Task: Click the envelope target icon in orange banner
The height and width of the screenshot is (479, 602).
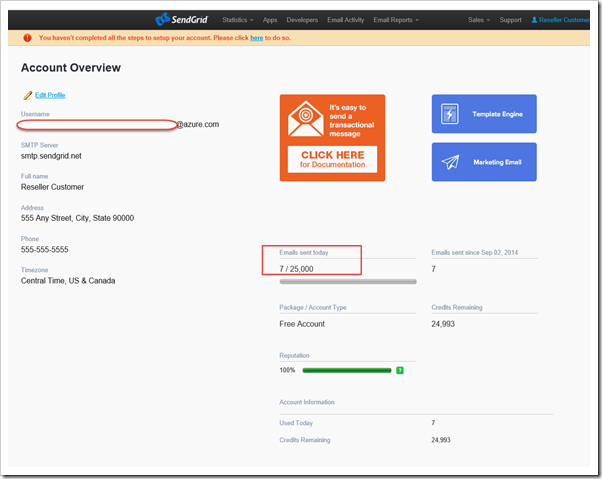Action: tap(306, 119)
